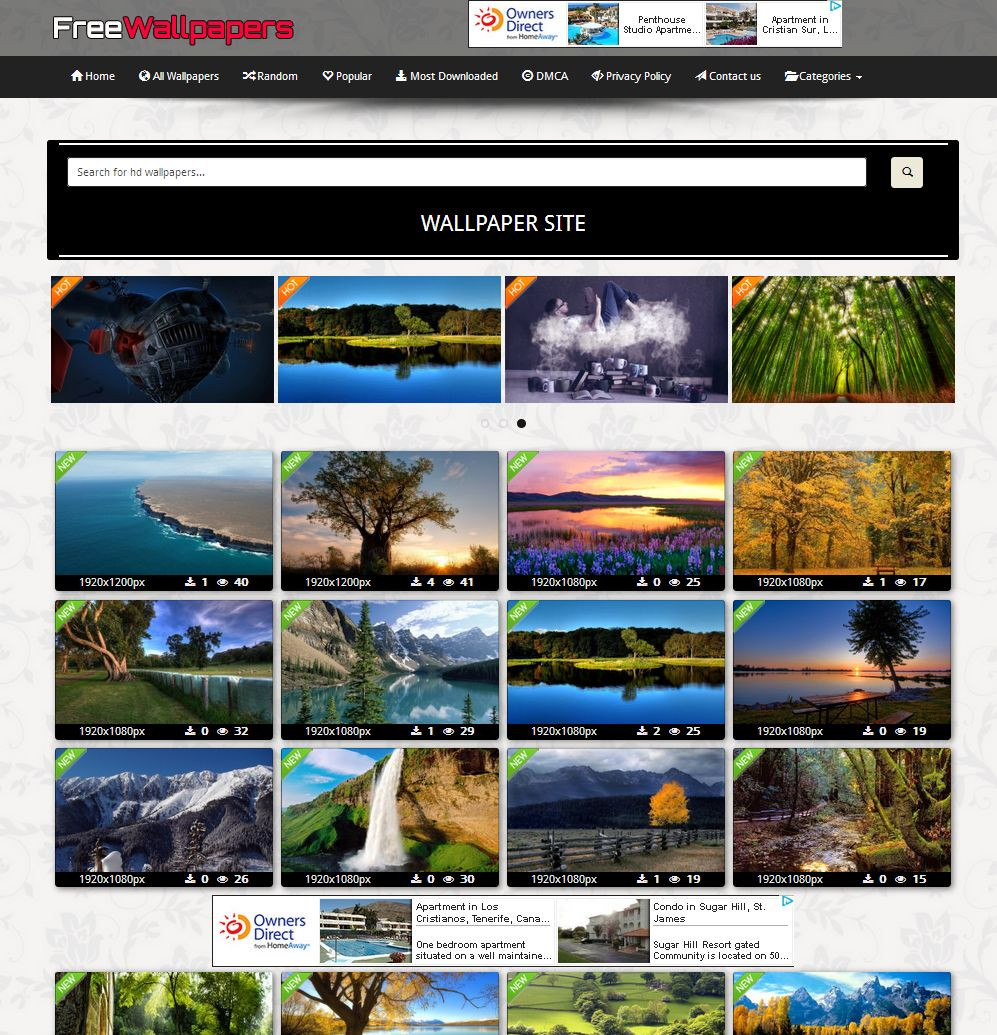This screenshot has width=997, height=1035.
Task: Click the paper plane icon beside Contact us
Action: tap(701, 75)
